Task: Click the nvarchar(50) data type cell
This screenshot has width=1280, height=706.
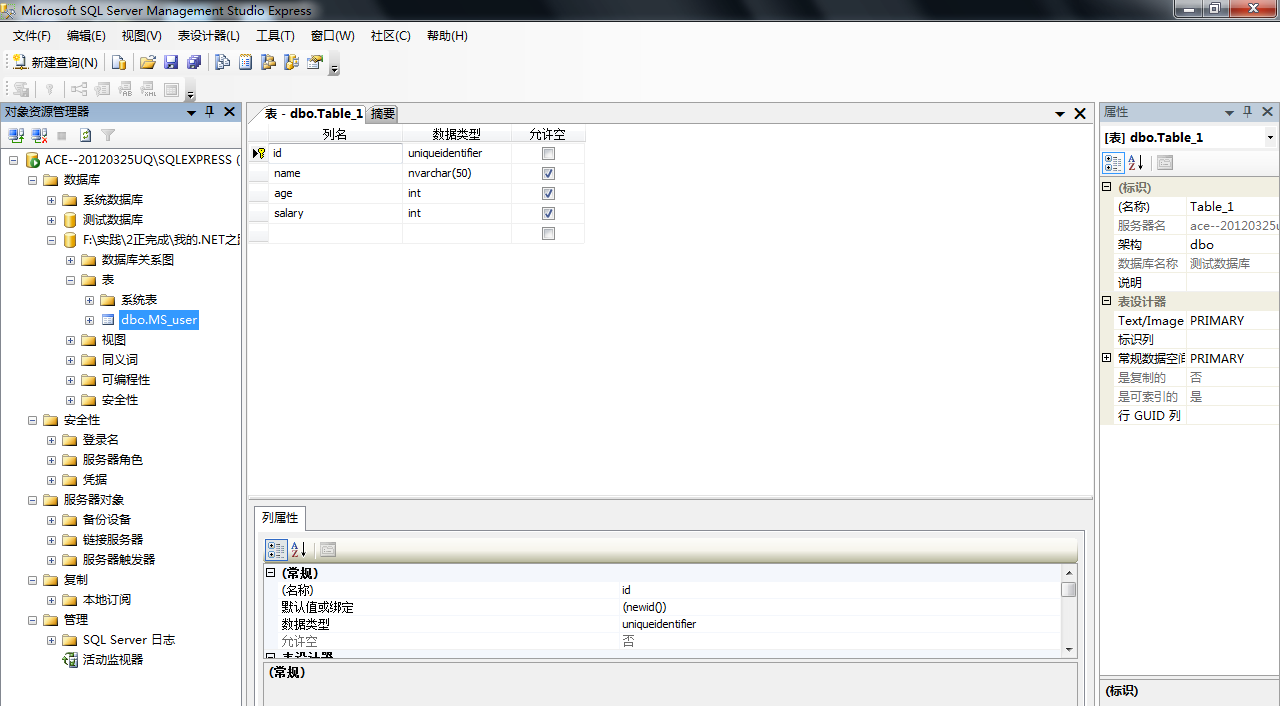Action: click(x=457, y=173)
